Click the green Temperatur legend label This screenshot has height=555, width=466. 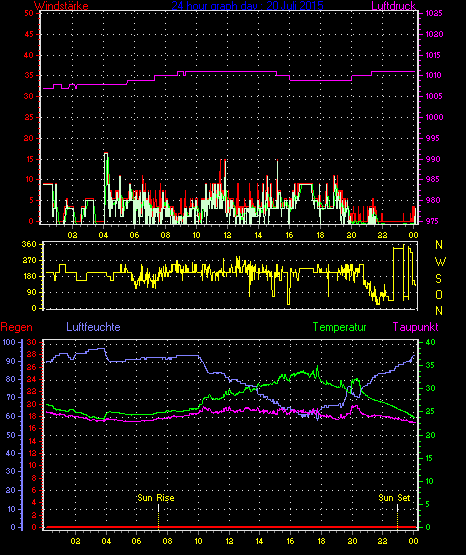pos(340,327)
